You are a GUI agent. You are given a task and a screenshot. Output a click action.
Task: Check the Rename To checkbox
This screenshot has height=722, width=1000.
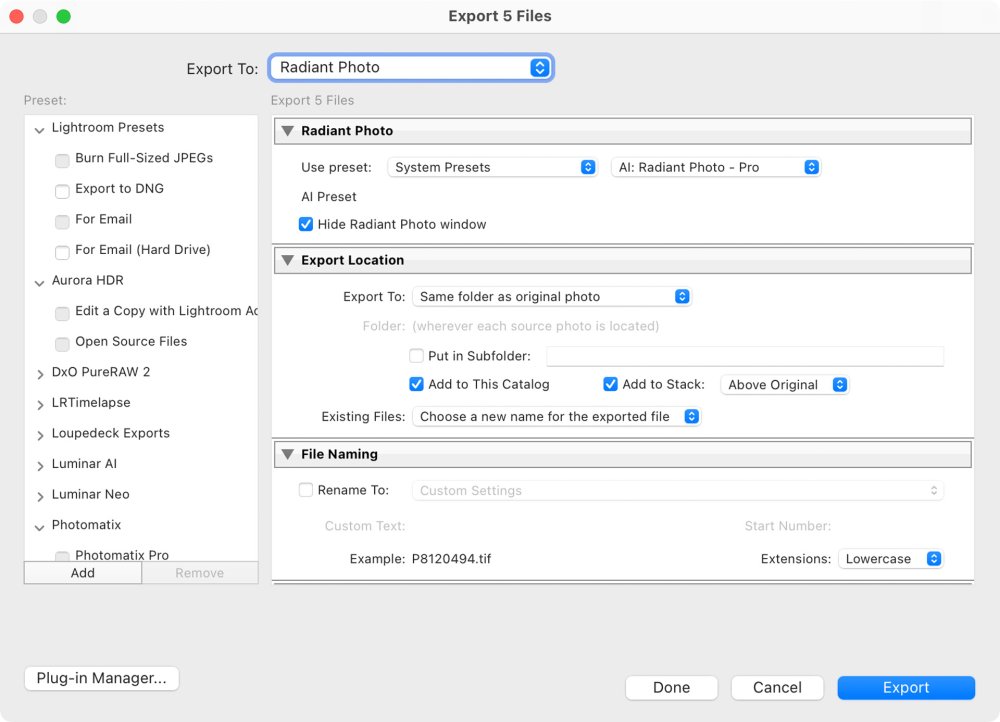click(306, 490)
